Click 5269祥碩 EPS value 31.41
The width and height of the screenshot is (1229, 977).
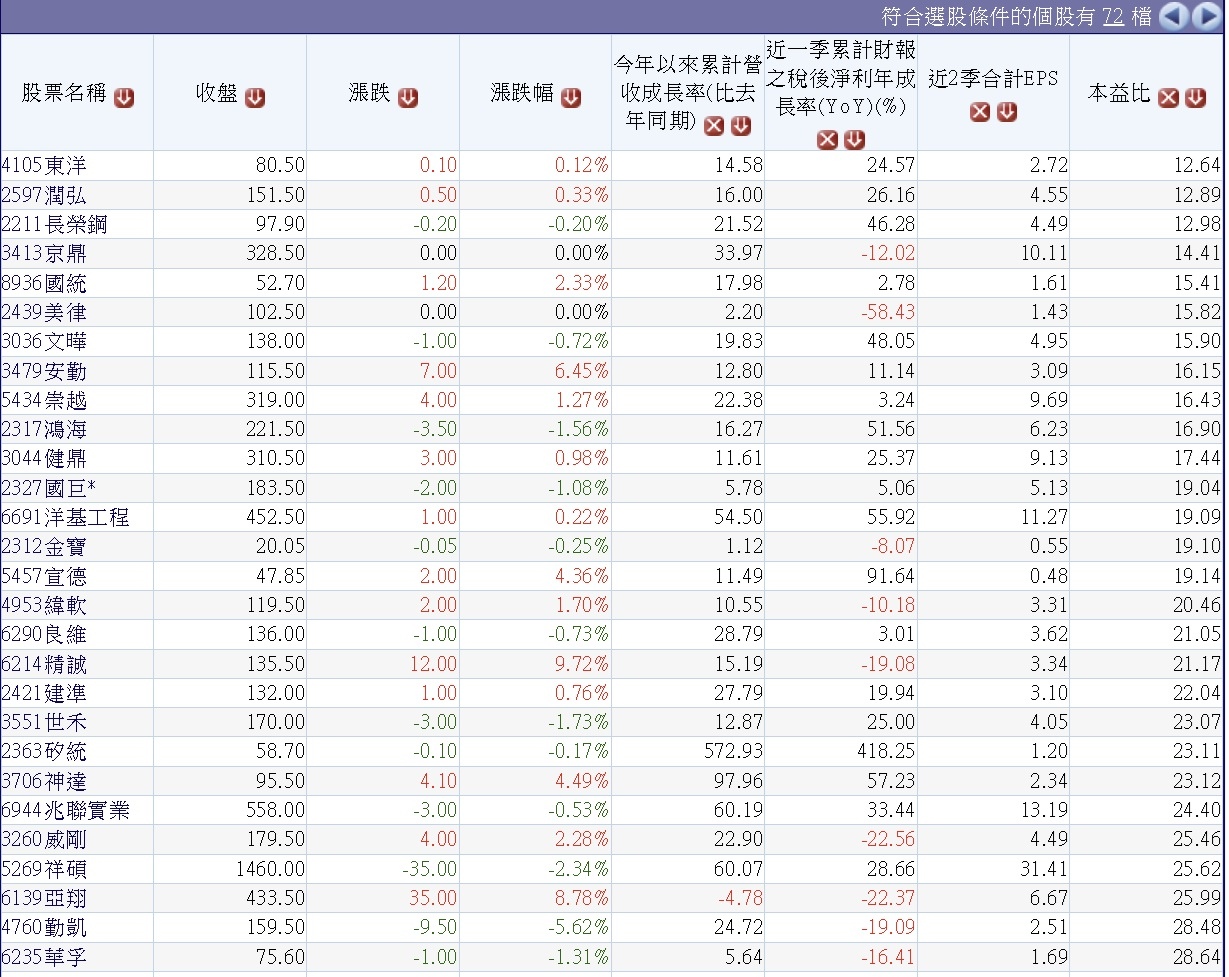[1044, 869]
